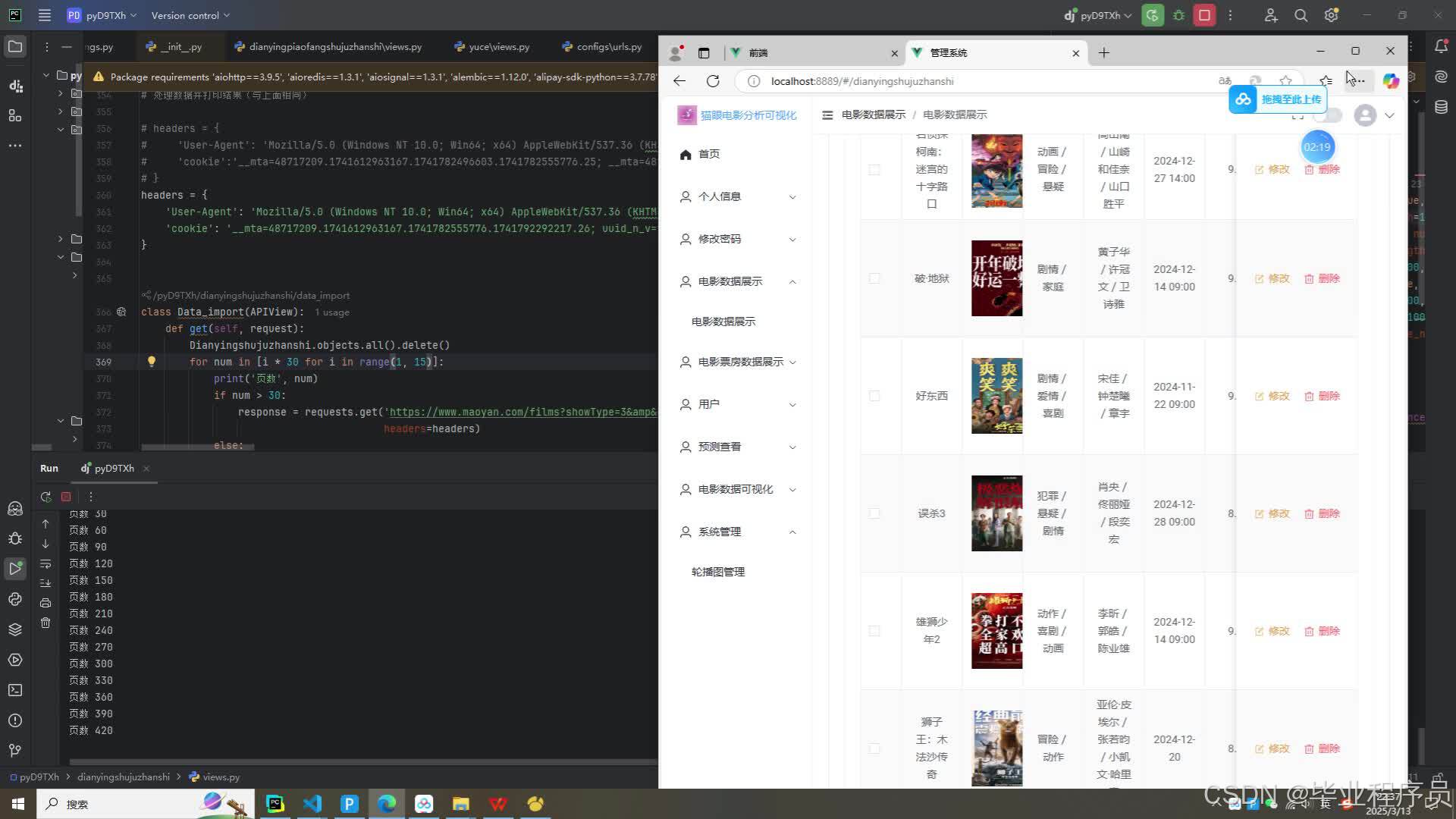Open the Python Packages tool window
The height and width of the screenshot is (819, 1456).
15,629
